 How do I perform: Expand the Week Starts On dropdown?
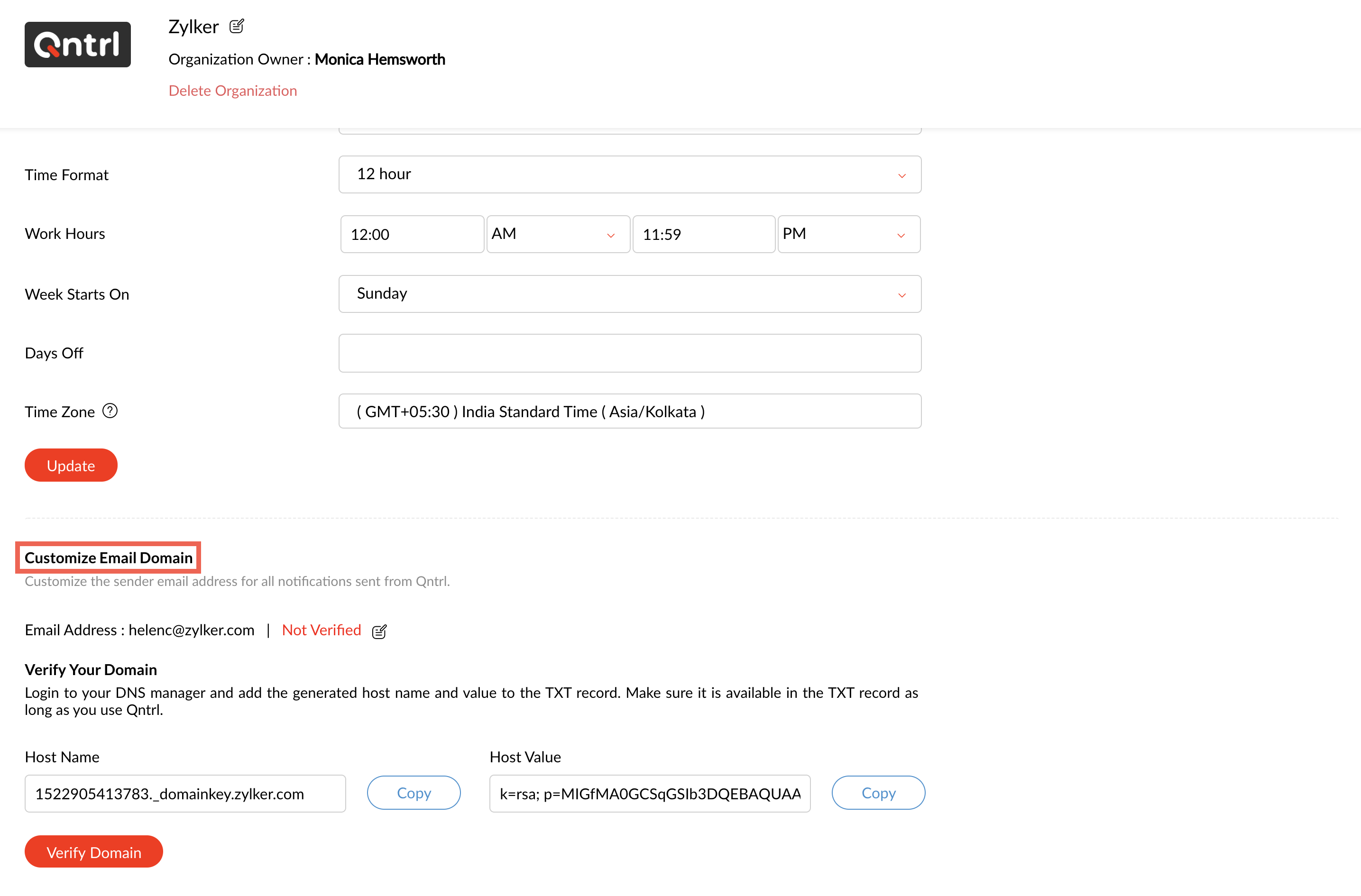[x=629, y=294]
